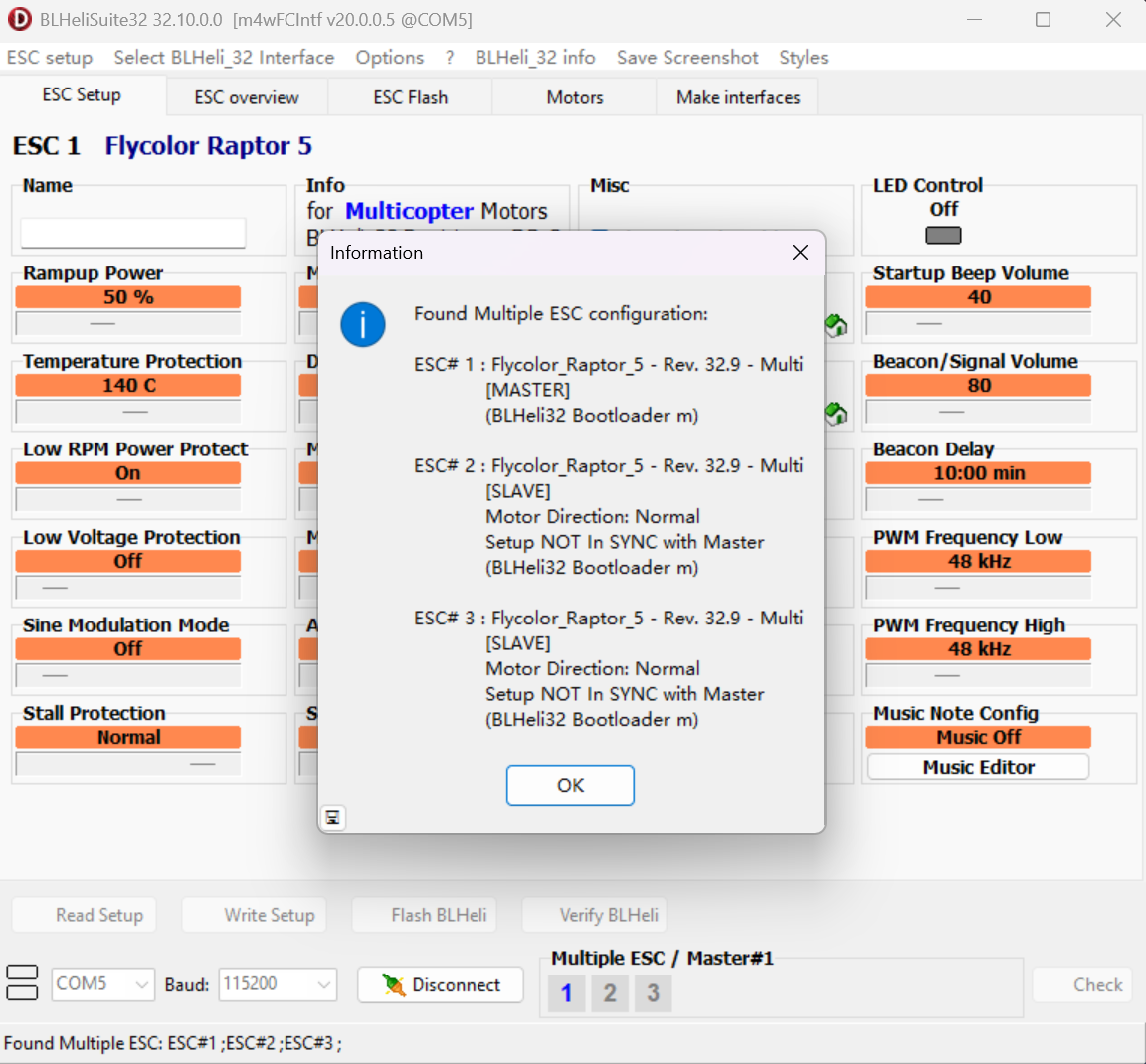Click the Check button
Screen dimensions: 1146x1064
1082,985
